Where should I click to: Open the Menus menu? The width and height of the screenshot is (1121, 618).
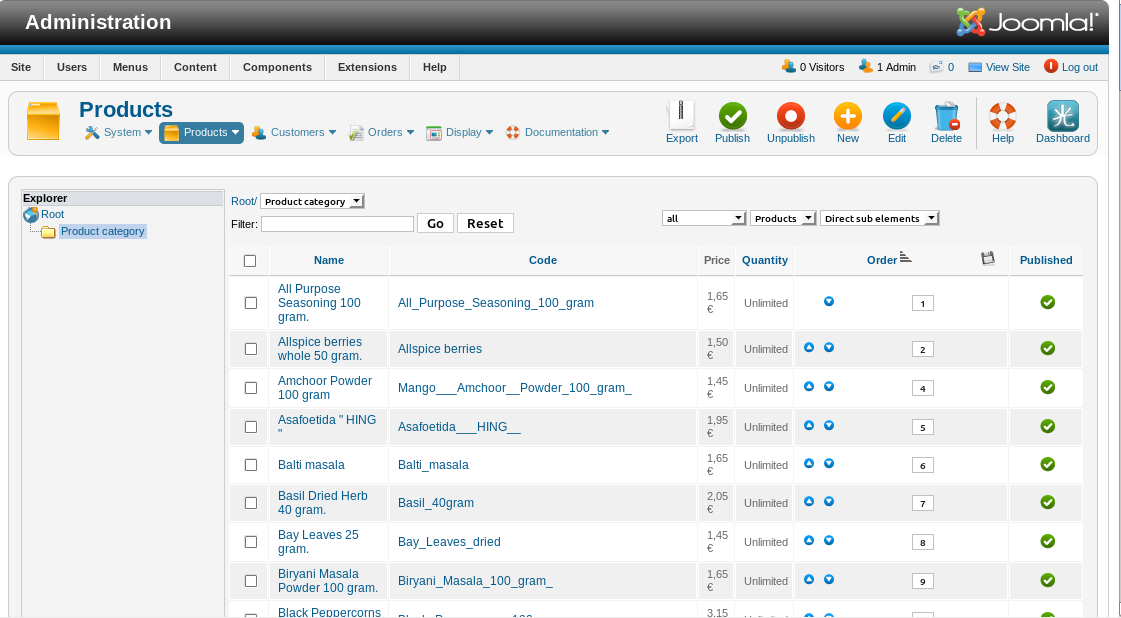click(130, 67)
